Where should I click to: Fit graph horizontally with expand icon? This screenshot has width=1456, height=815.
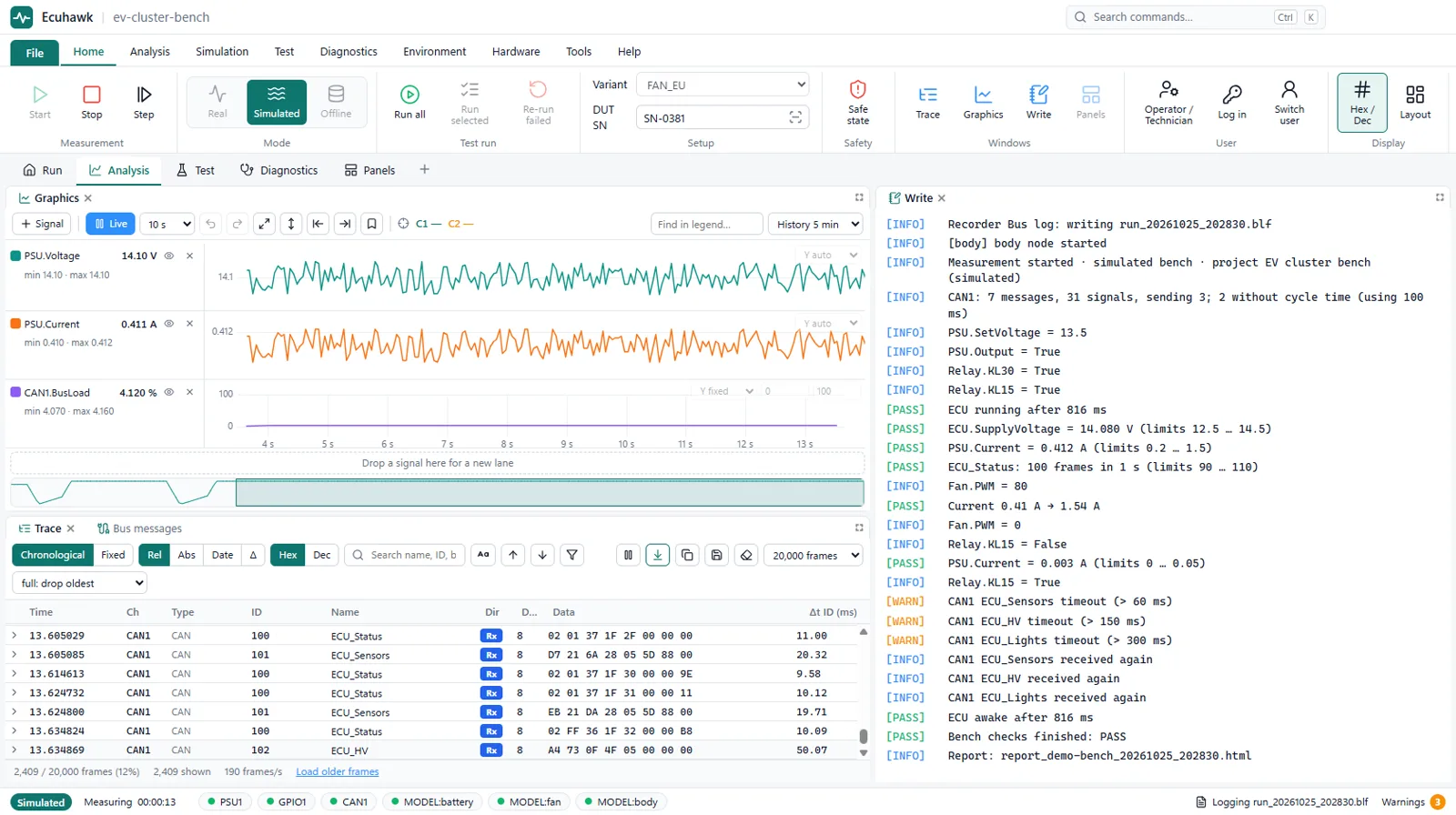pos(264,224)
